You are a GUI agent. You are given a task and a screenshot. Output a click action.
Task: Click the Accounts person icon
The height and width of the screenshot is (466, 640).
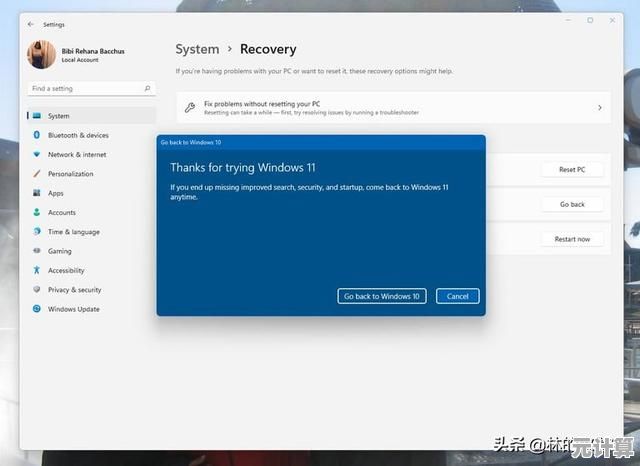coord(37,213)
